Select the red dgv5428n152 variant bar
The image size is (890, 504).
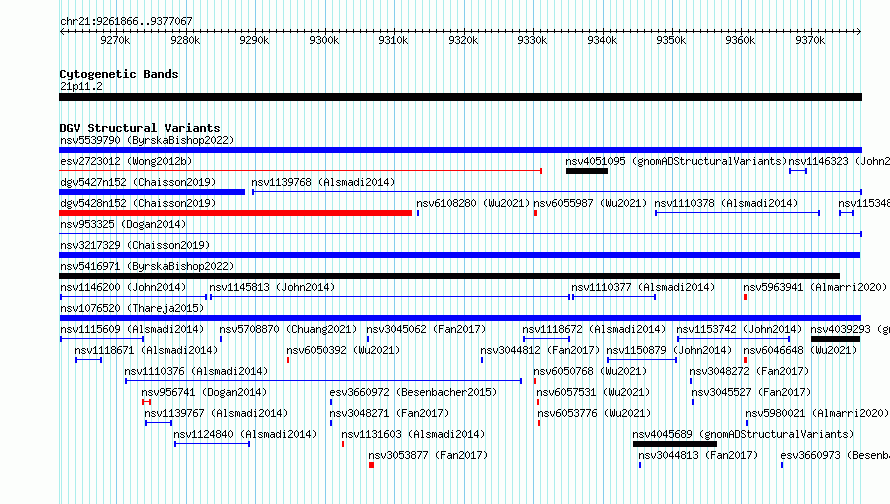tap(236, 213)
